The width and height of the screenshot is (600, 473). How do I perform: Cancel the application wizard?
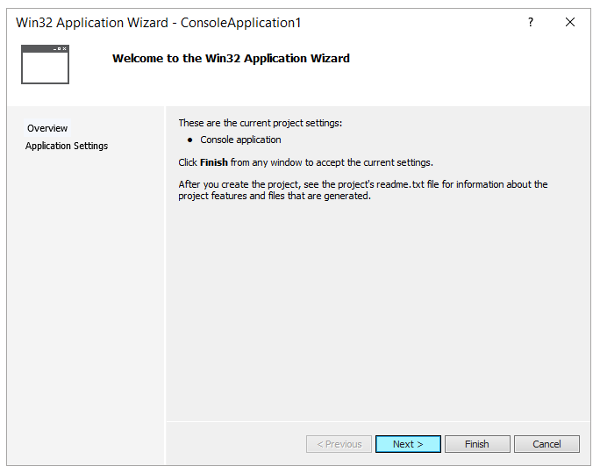[546, 444]
